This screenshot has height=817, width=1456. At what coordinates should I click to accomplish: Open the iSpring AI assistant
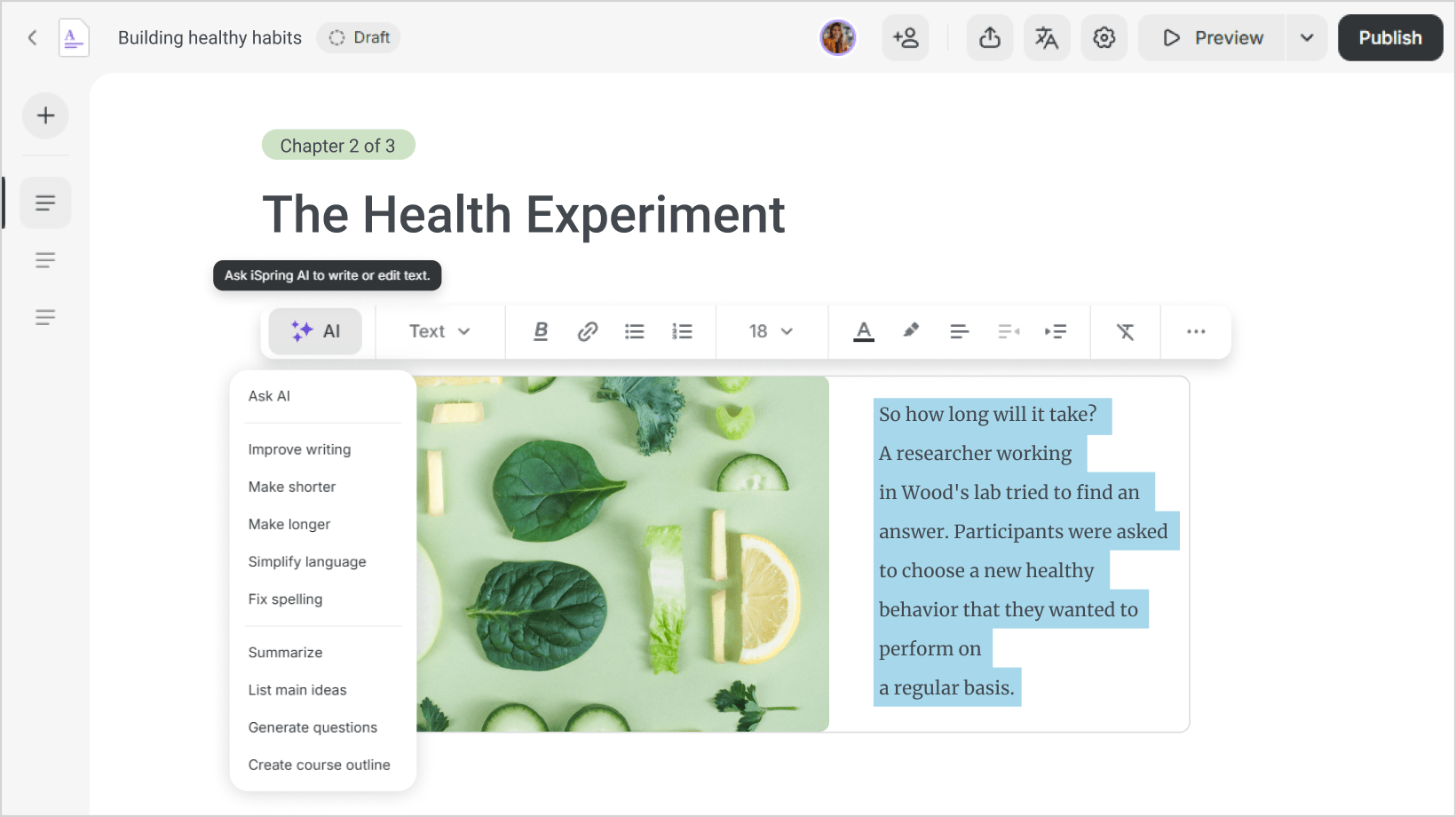click(314, 331)
